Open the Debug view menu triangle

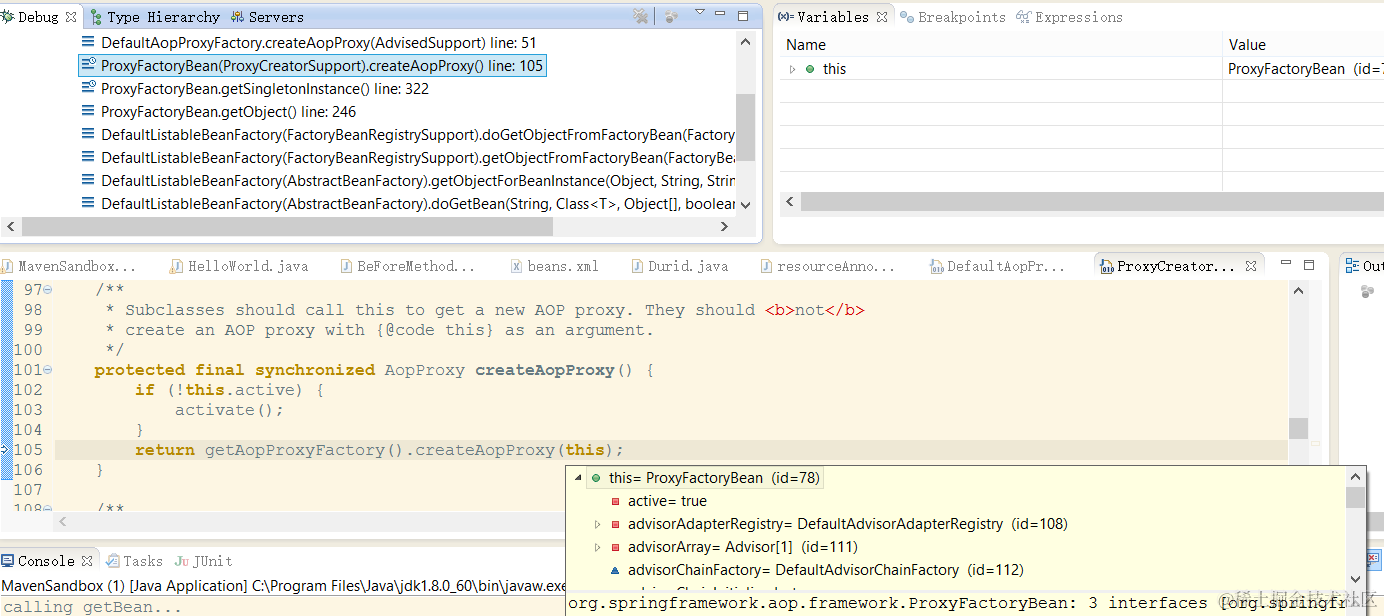[700, 13]
